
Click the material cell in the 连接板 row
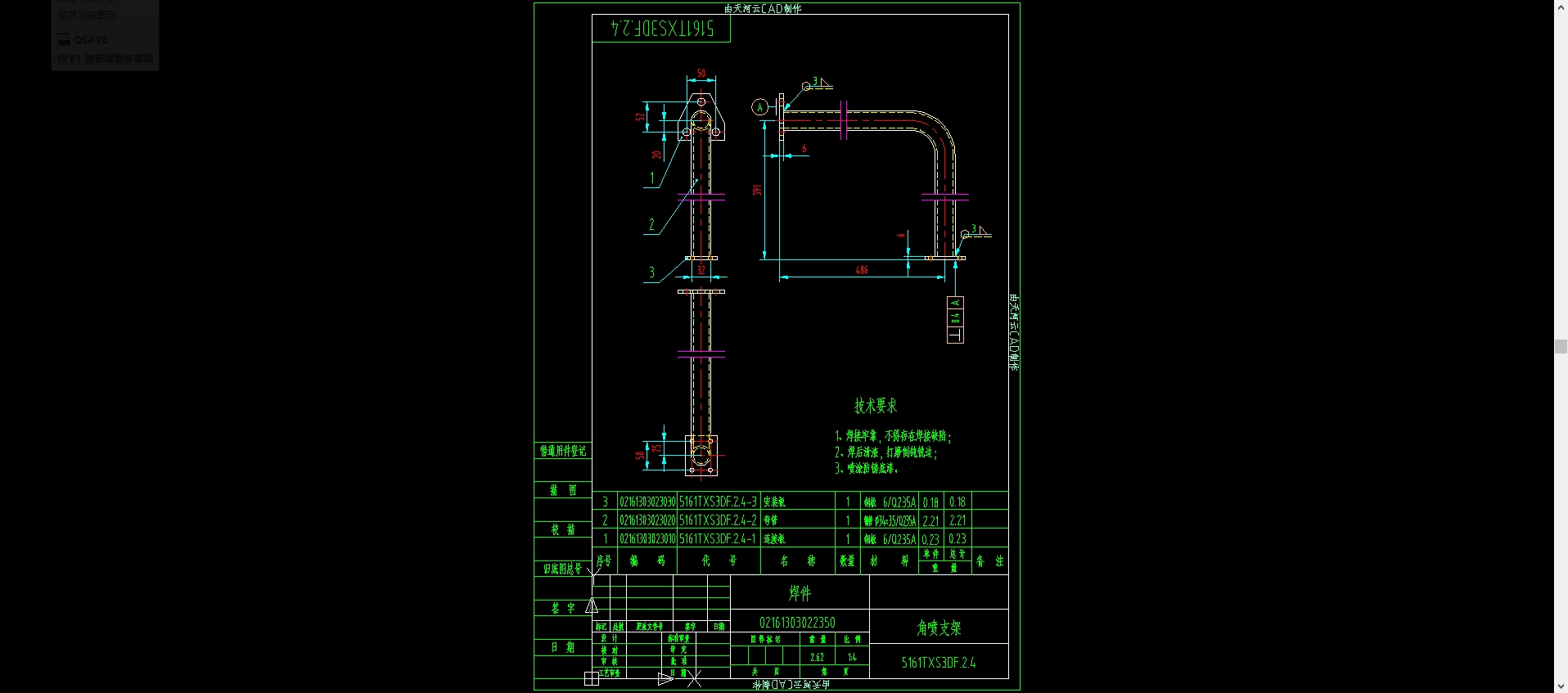click(890, 539)
